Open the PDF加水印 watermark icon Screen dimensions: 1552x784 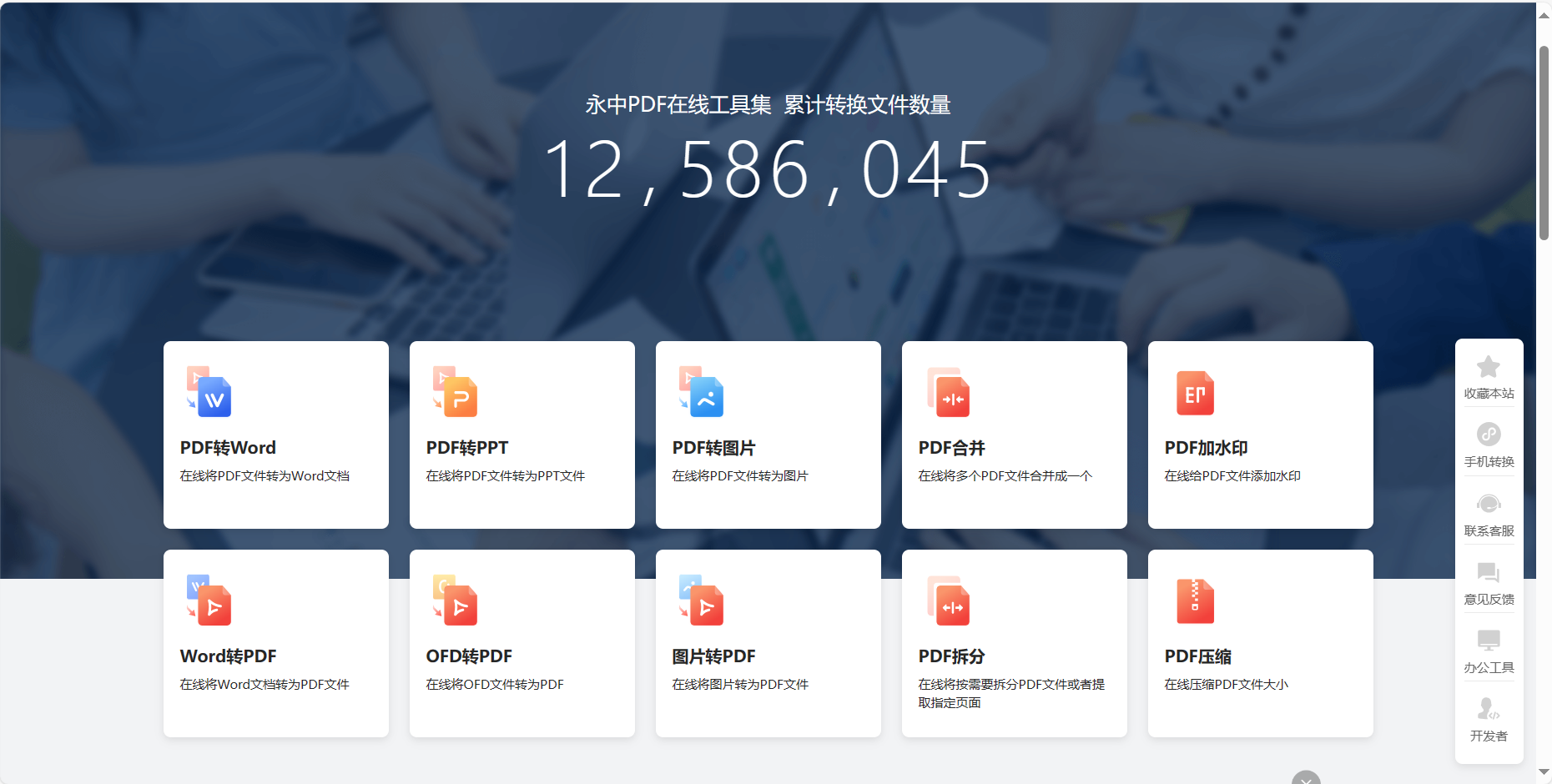1195,393
